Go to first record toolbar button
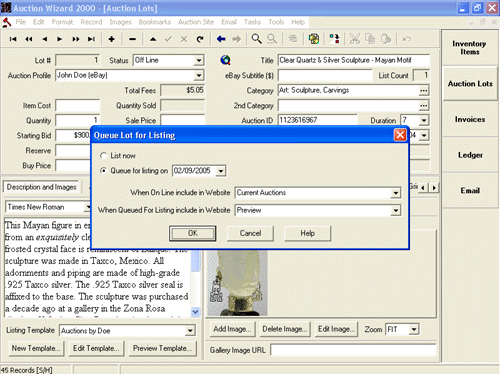 click(13, 39)
